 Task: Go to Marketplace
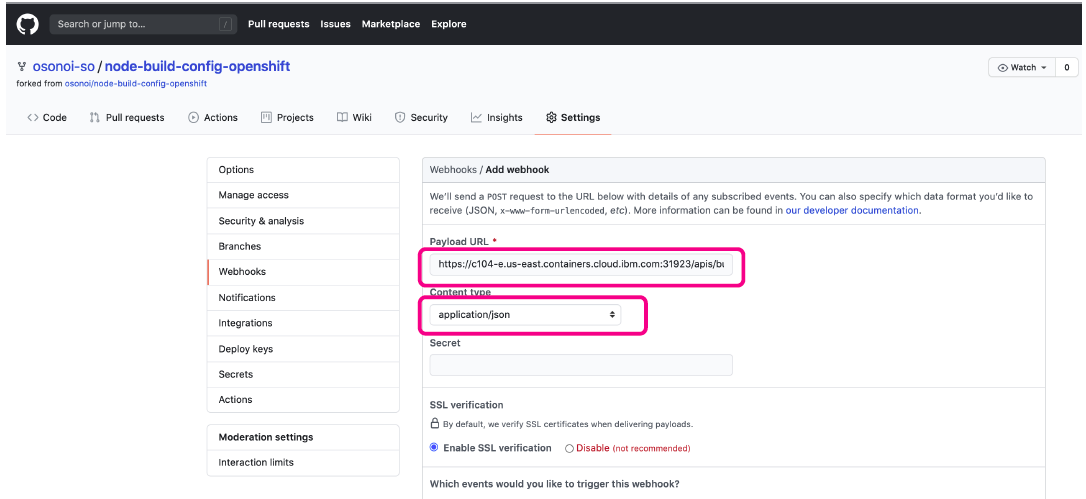point(391,24)
